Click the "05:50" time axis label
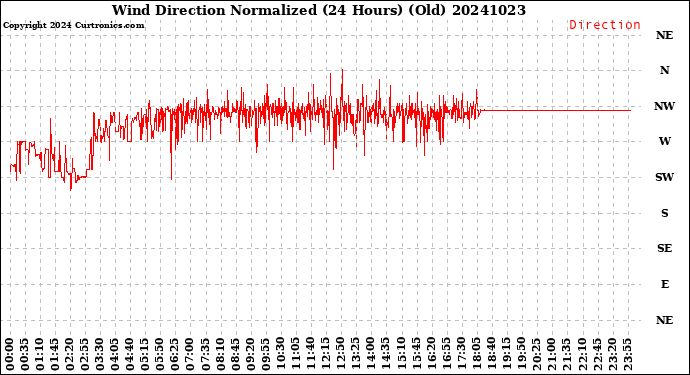Screen dimensions: 690x375 point(160,355)
